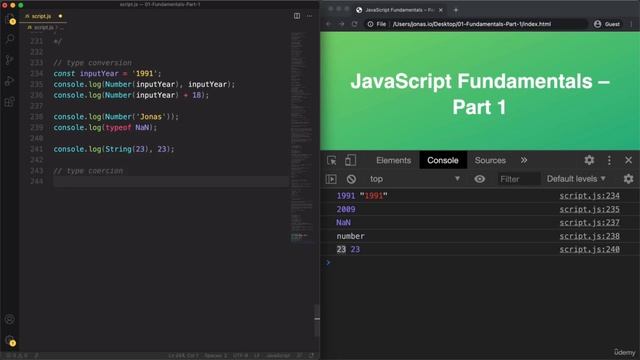Select the 'NaN' console output value

tap(343, 223)
